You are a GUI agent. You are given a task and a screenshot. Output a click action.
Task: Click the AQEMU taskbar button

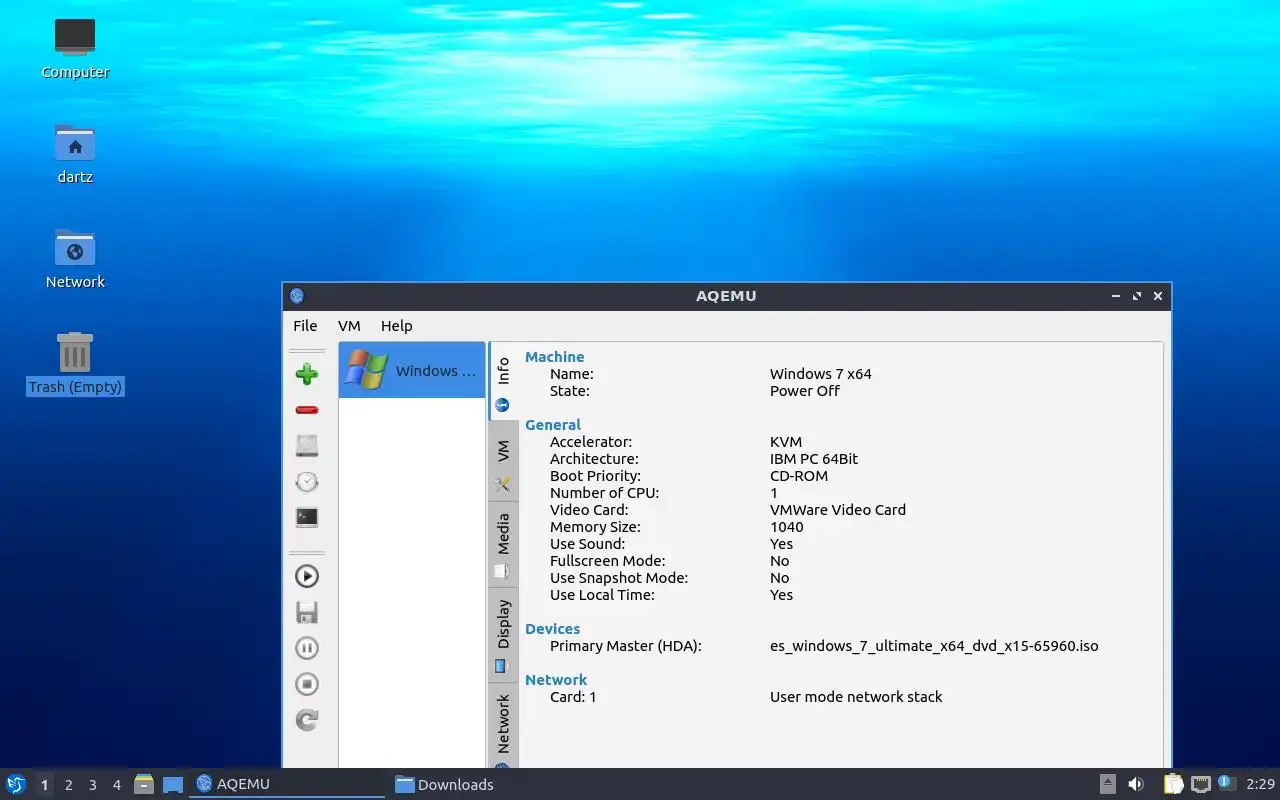pos(287,784)
